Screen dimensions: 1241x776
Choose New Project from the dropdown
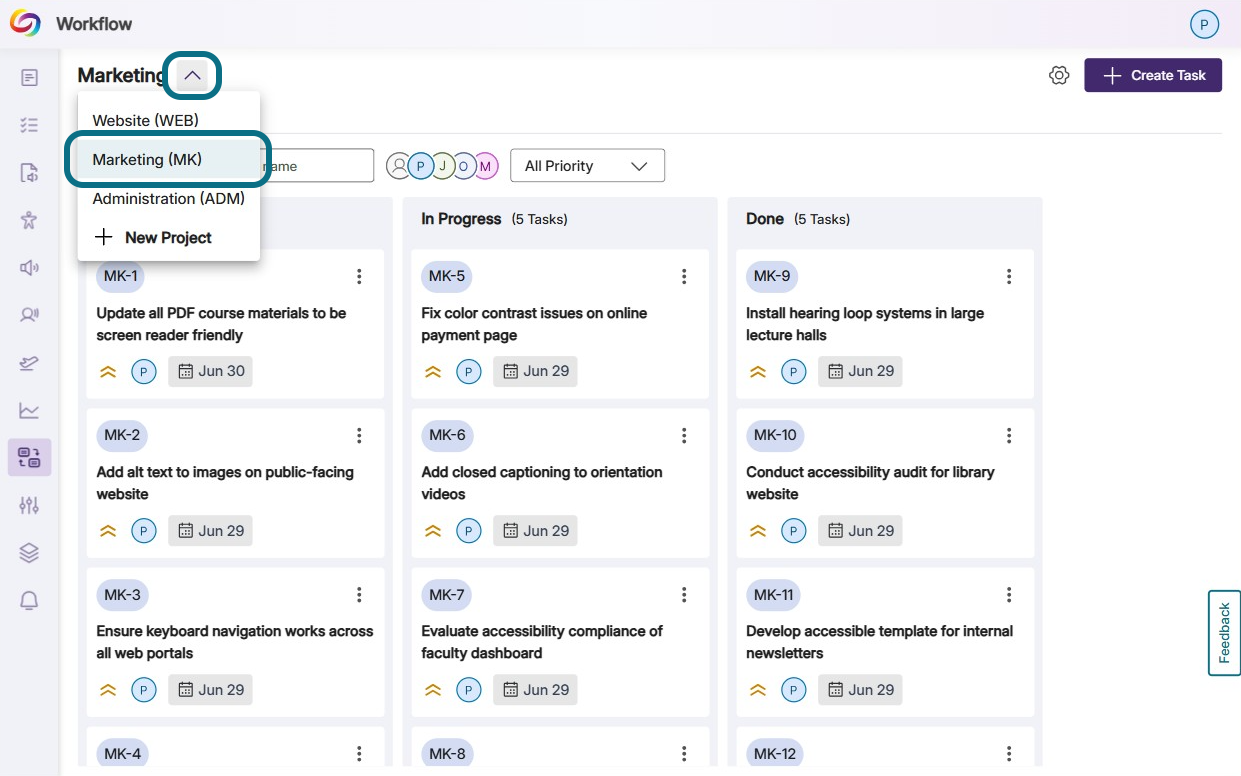click(169, 237)
